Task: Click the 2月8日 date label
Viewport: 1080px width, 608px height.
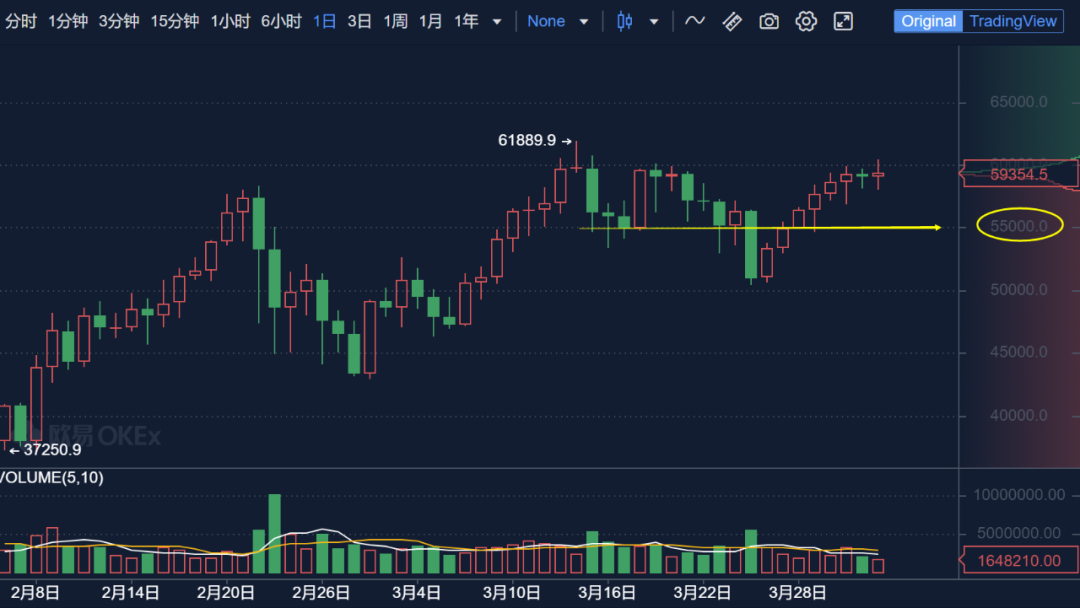Action: (x=35, y=593)
